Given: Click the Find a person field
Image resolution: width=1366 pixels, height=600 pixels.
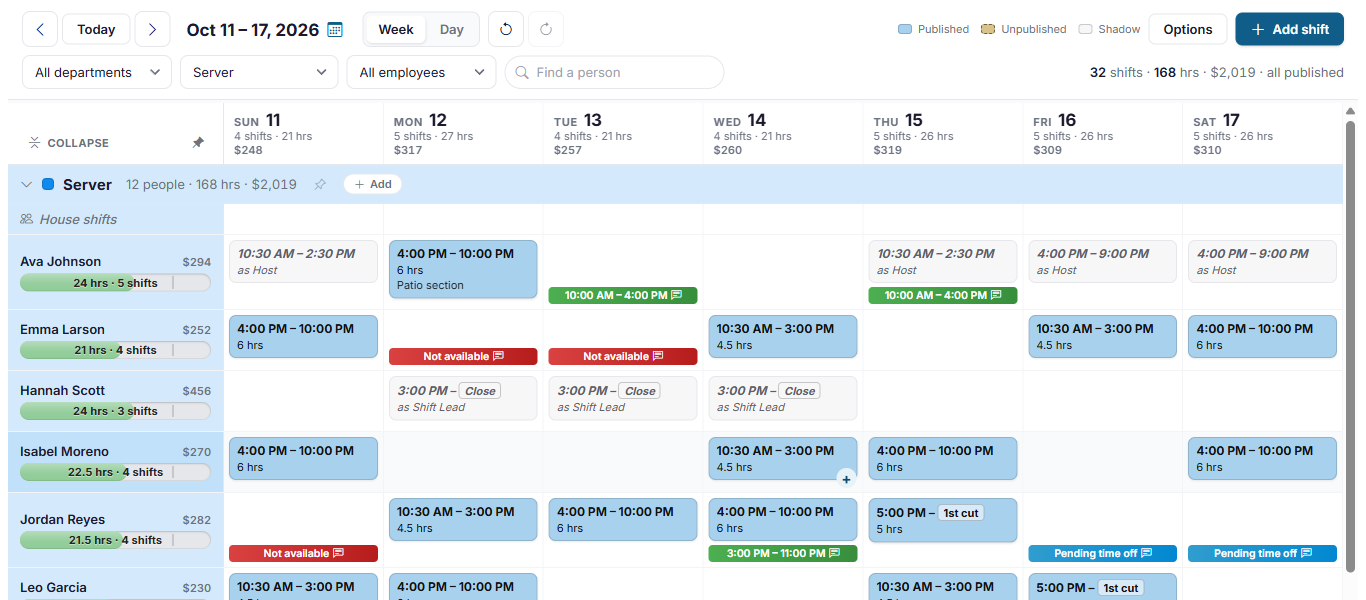Looking at the screenshot, I should [x=614, y=72].
